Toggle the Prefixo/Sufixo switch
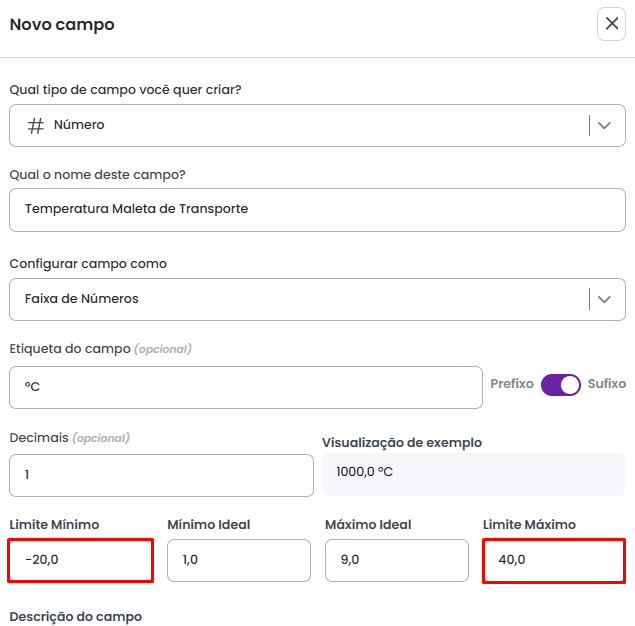 tap(561, 385)
